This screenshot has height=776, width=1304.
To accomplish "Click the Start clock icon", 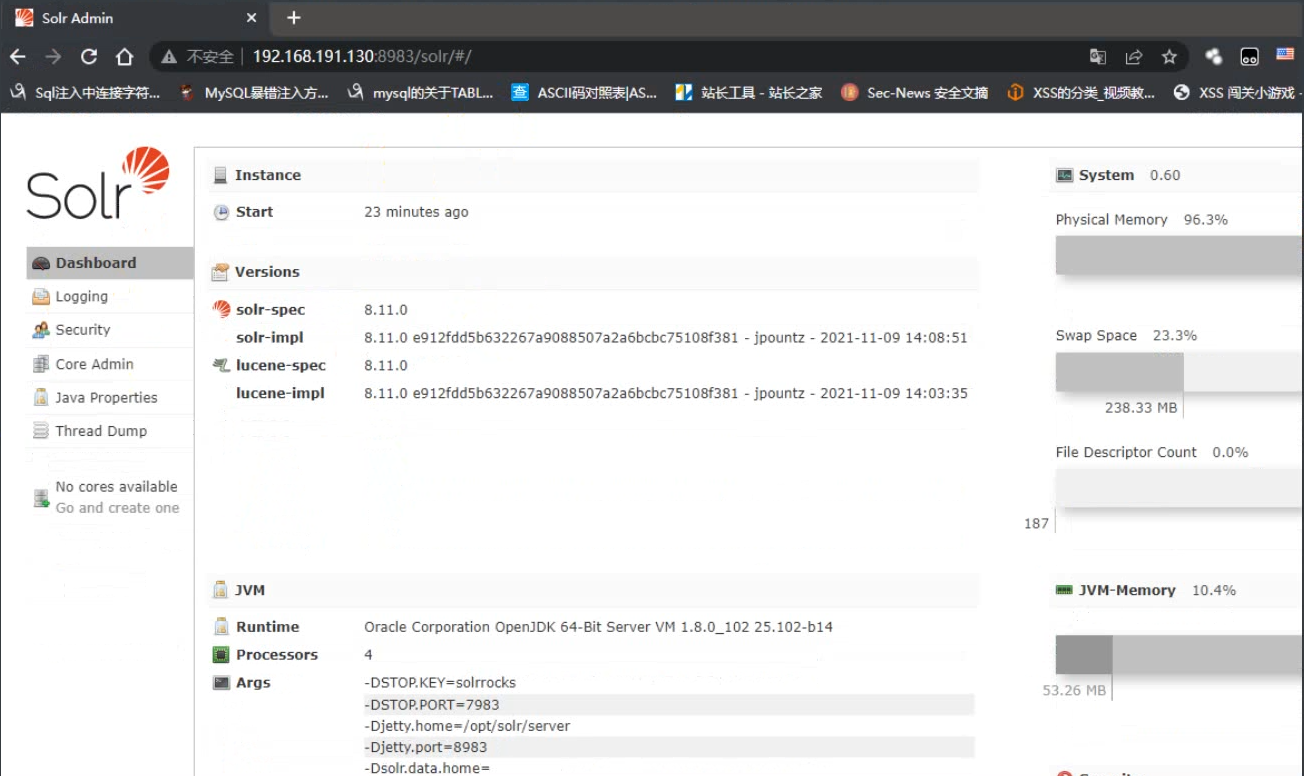I will tap(222, 212).
